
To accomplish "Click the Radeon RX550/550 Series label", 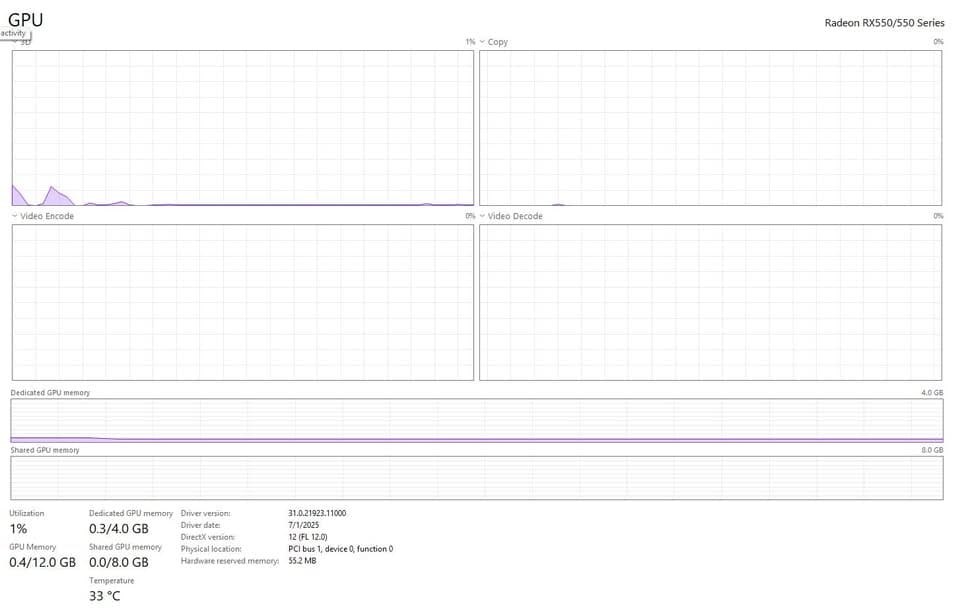I will pos(884,23).
